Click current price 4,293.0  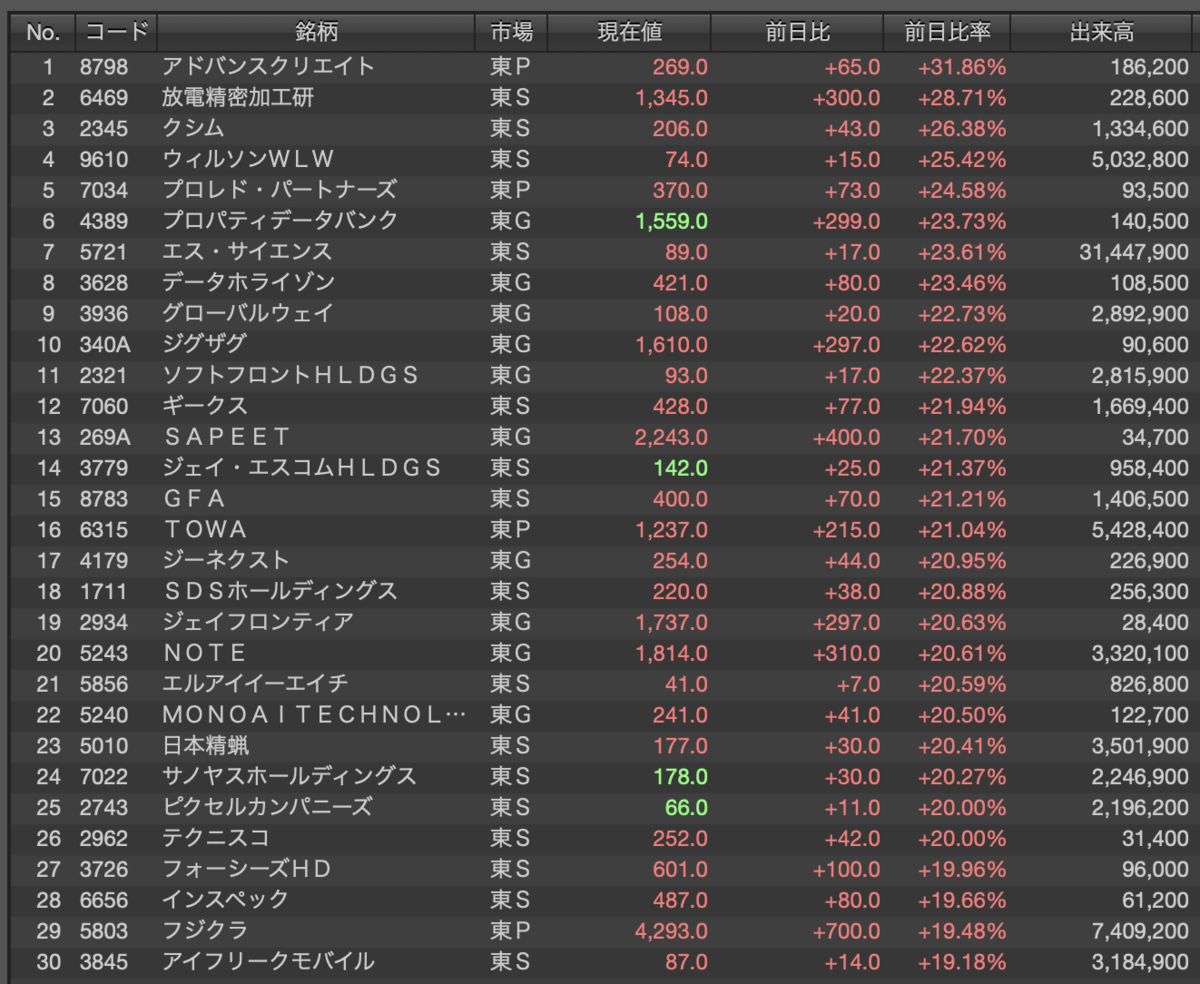tap(671, 931)
